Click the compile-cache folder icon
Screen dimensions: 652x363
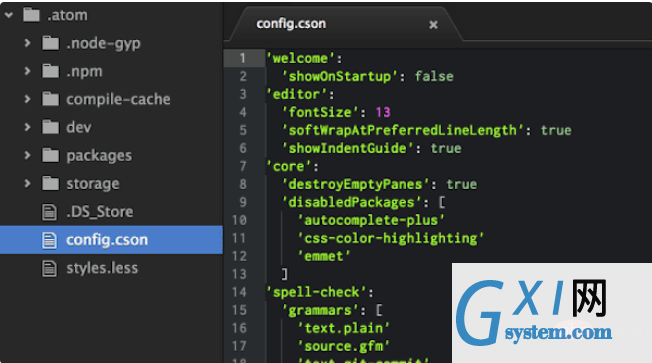point(50,99)
